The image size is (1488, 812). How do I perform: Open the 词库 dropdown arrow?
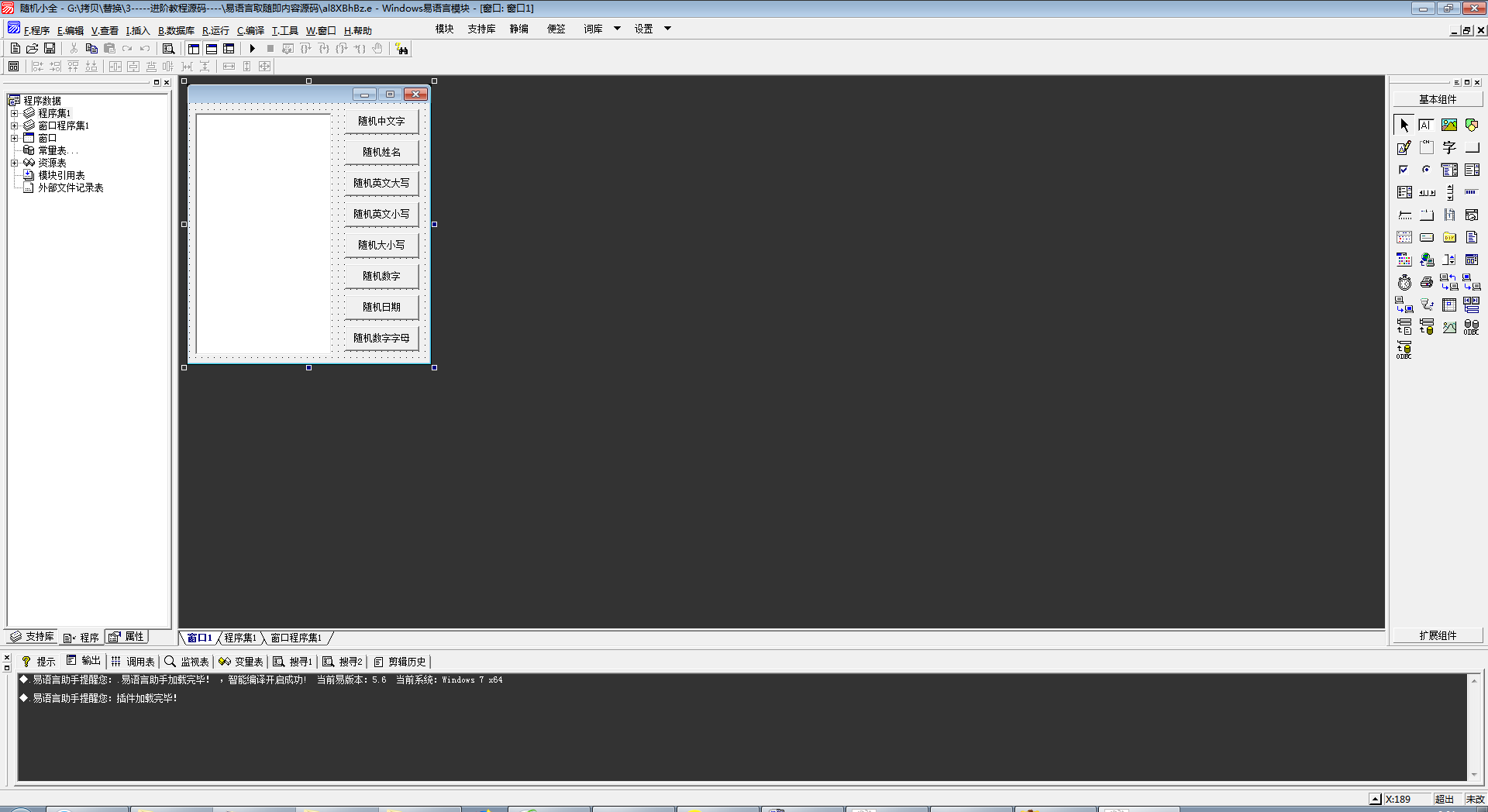click(617, 29)
